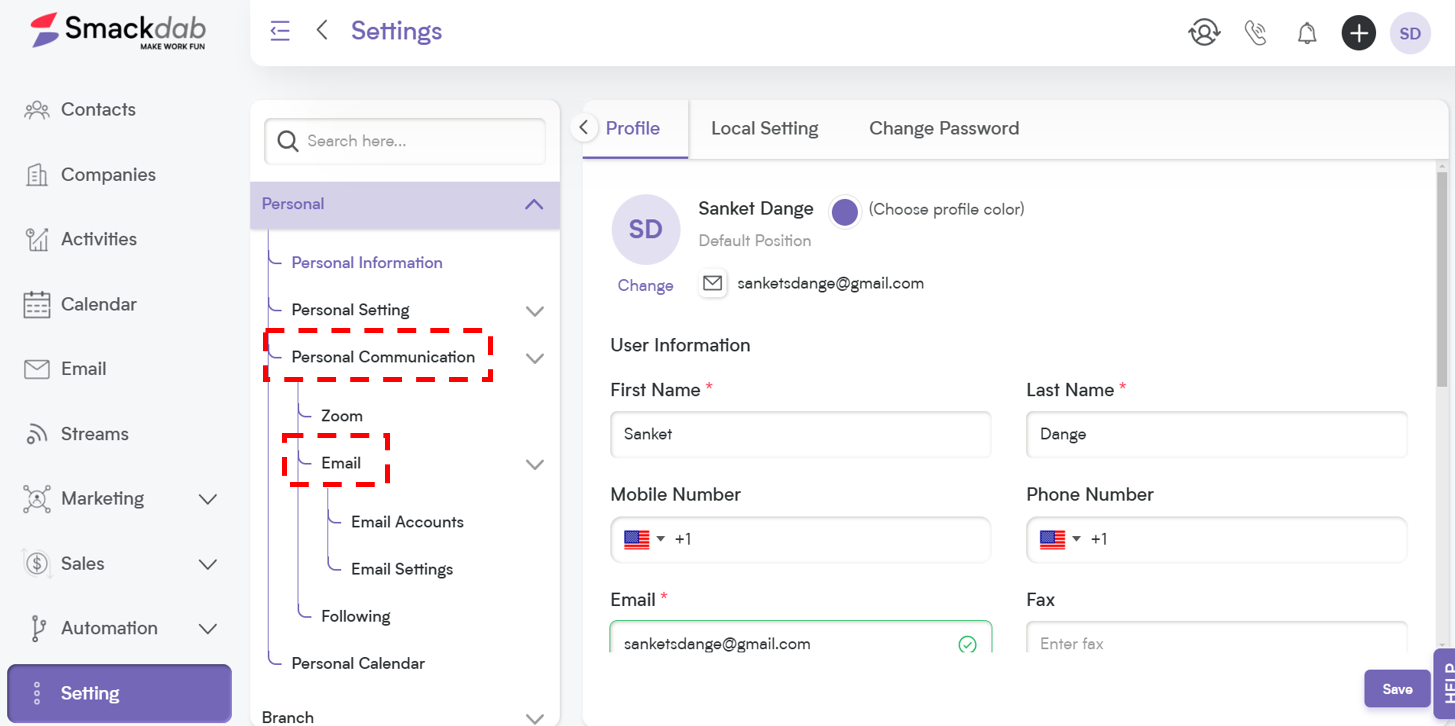The width and height of the screenshot is (1455, 726).
Task: Click the Search here field
Action: coord(405,141)
